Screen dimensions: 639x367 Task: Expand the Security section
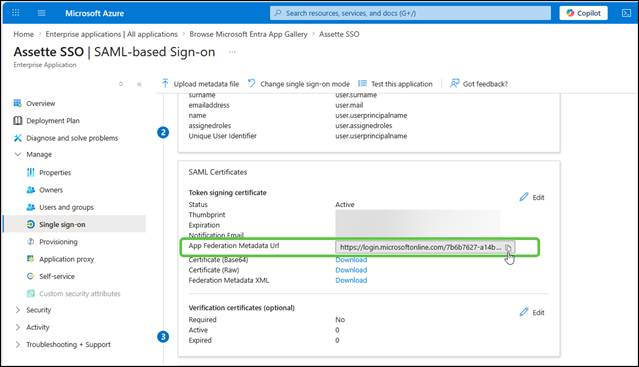coord(18,310)
